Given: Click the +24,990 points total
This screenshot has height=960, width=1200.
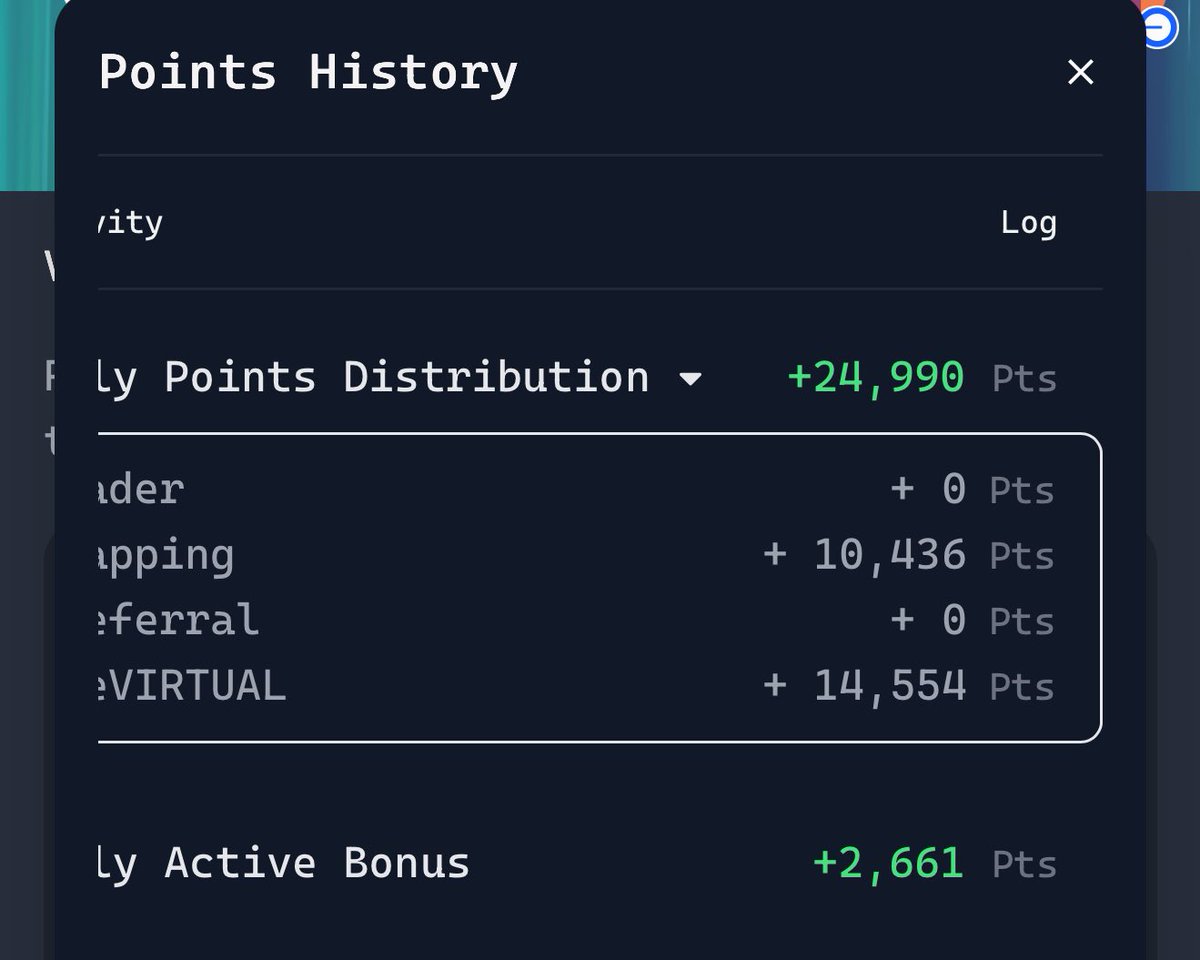Looking at the screenshot, I should click(875, 377).
